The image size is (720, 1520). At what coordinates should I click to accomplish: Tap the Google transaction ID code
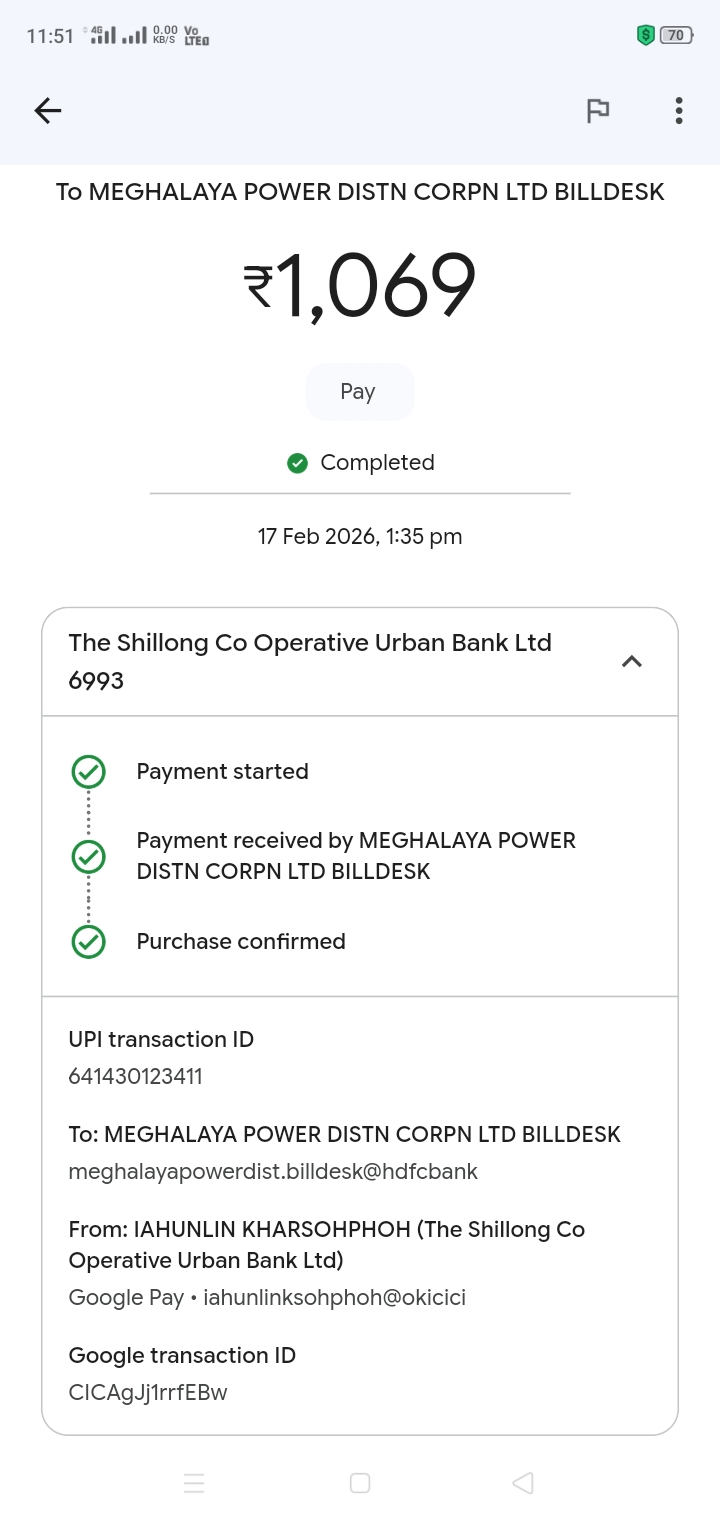148,1393
